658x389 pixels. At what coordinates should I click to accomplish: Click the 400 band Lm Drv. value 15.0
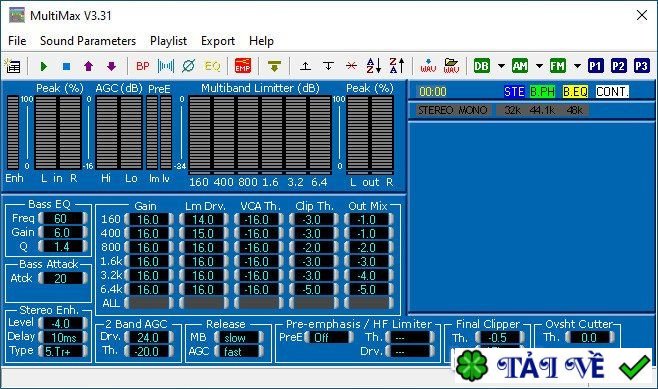(204, 234)
